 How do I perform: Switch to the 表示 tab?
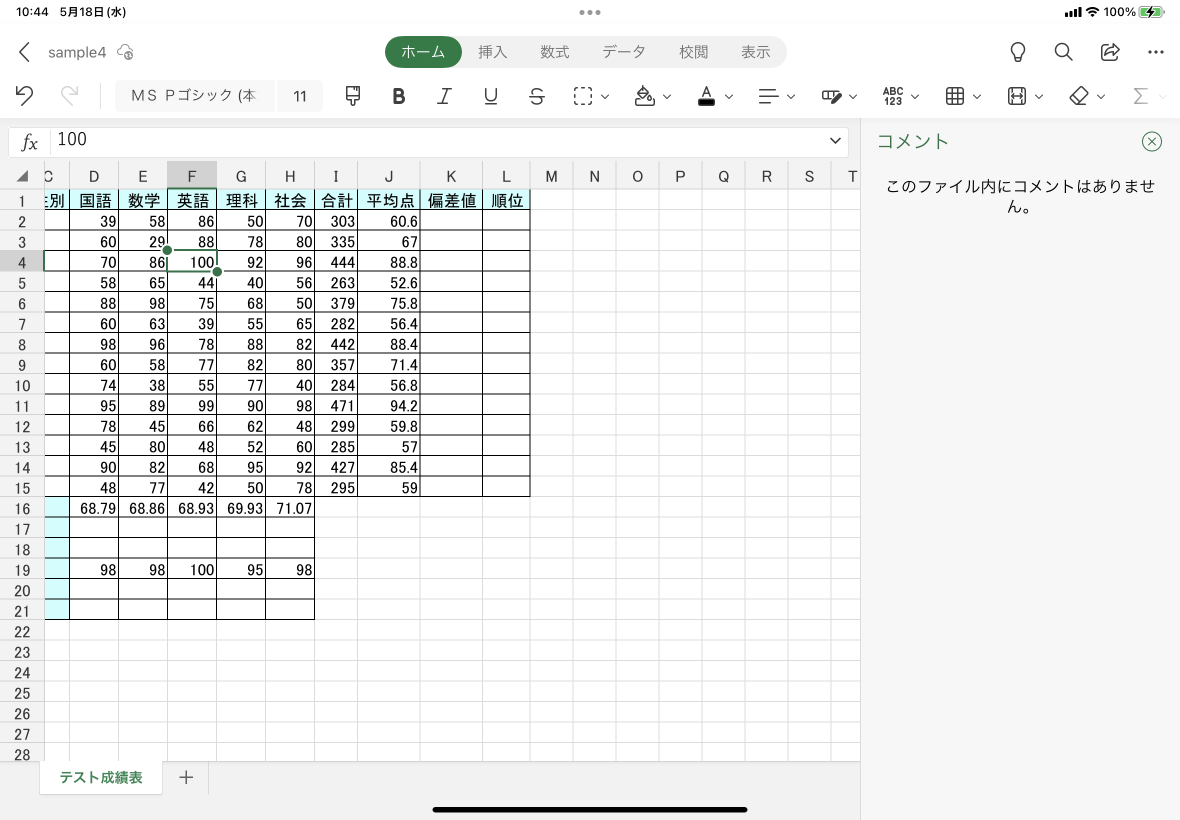click(x=756, y=52)
